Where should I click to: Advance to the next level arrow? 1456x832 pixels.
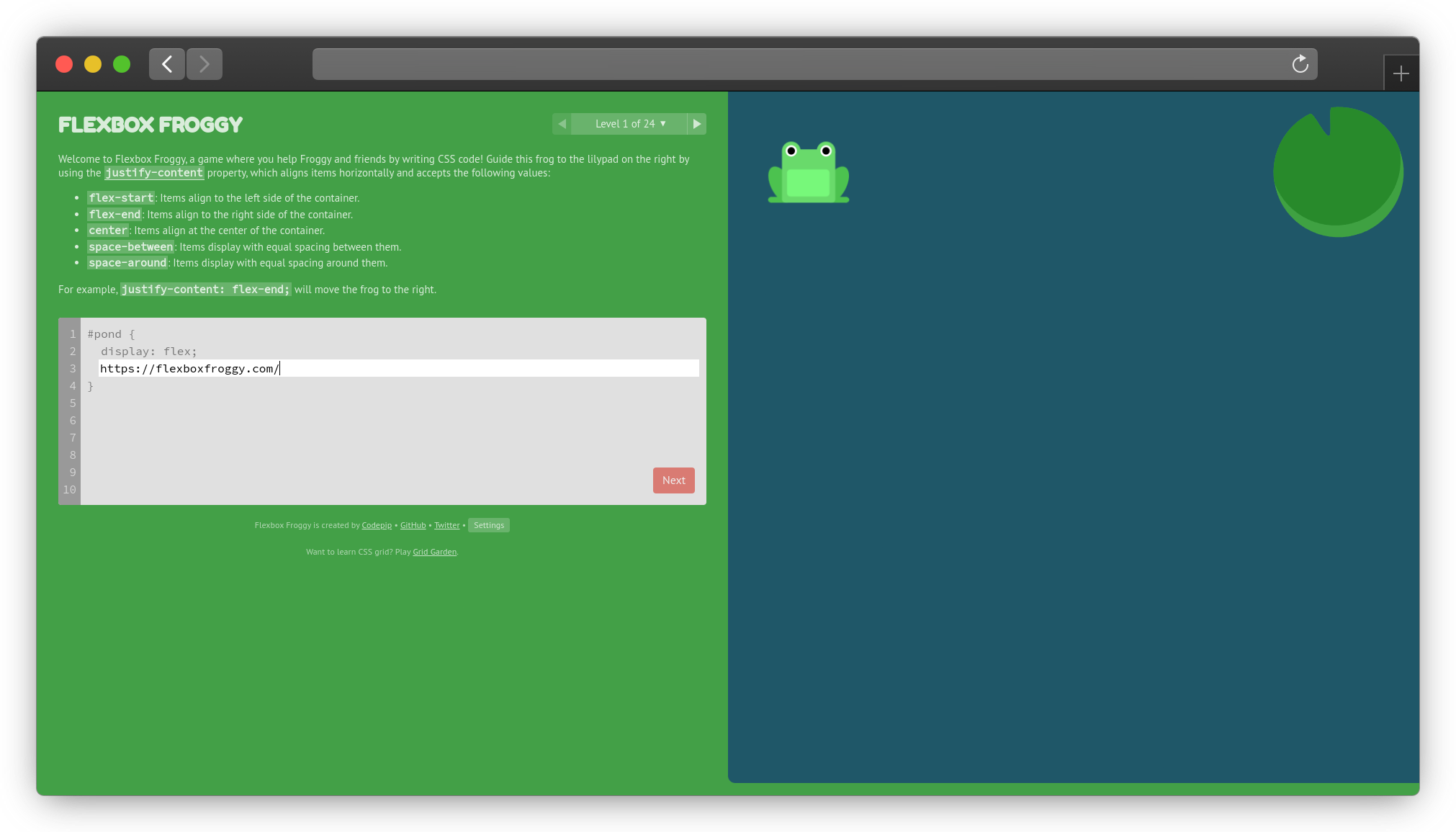pyautogui.click(x=696, y=124)
